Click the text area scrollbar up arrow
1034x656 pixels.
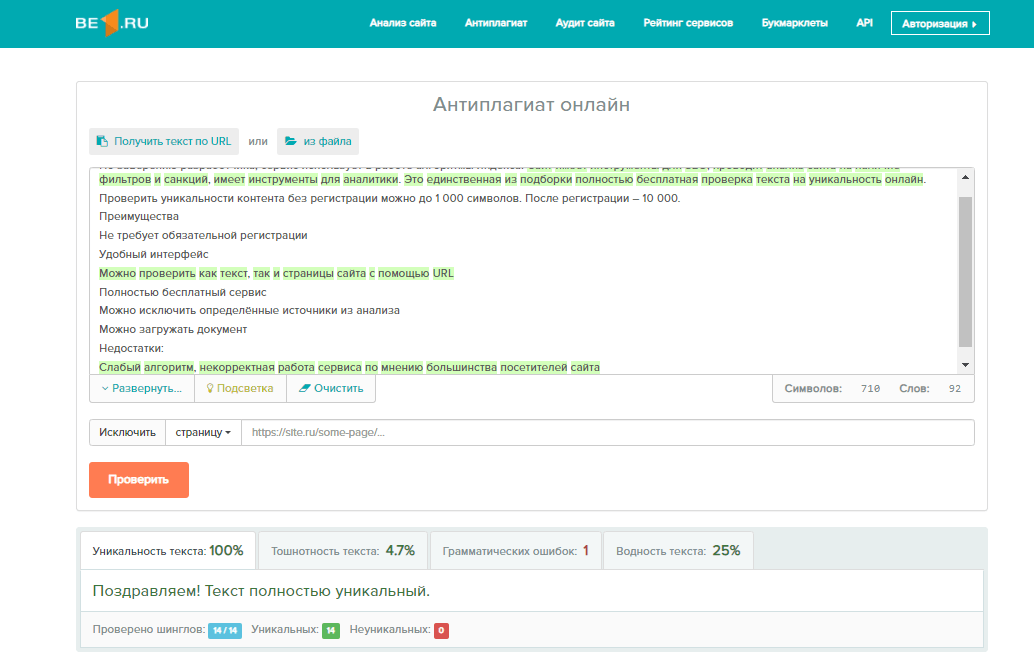[x=965, y=177]
